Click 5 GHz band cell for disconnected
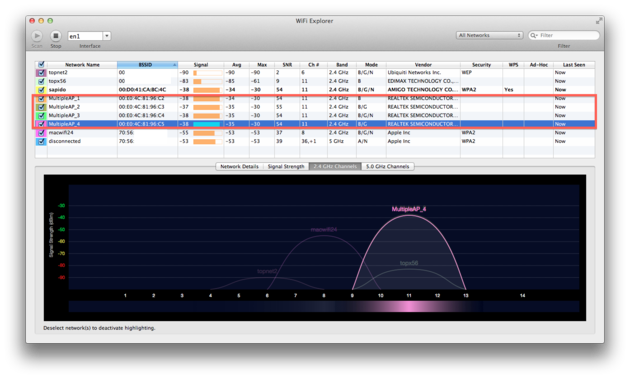 (336, 141)
